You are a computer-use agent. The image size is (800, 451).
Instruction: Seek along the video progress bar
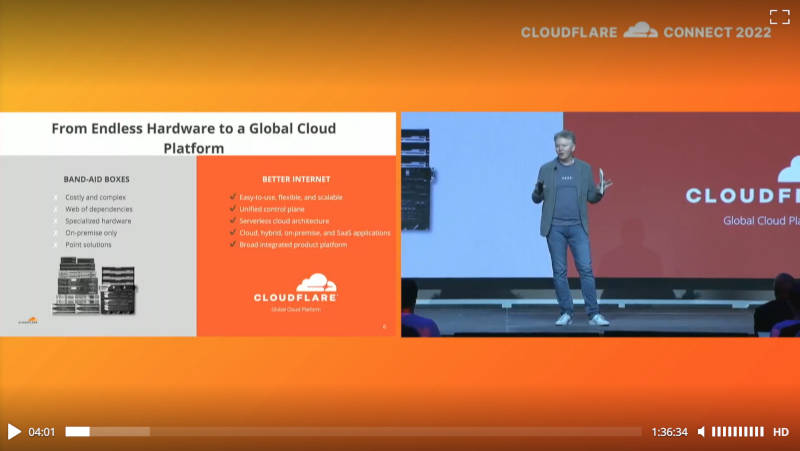(353, 432)
